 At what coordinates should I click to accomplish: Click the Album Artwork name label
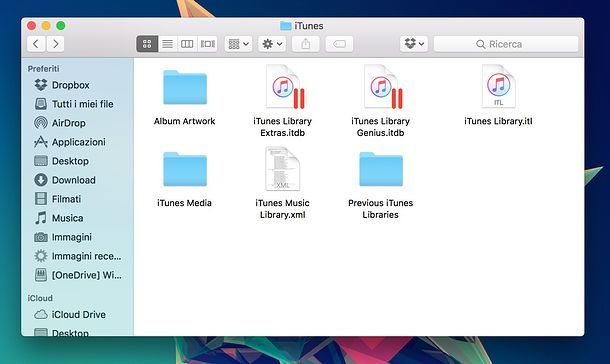184,121
